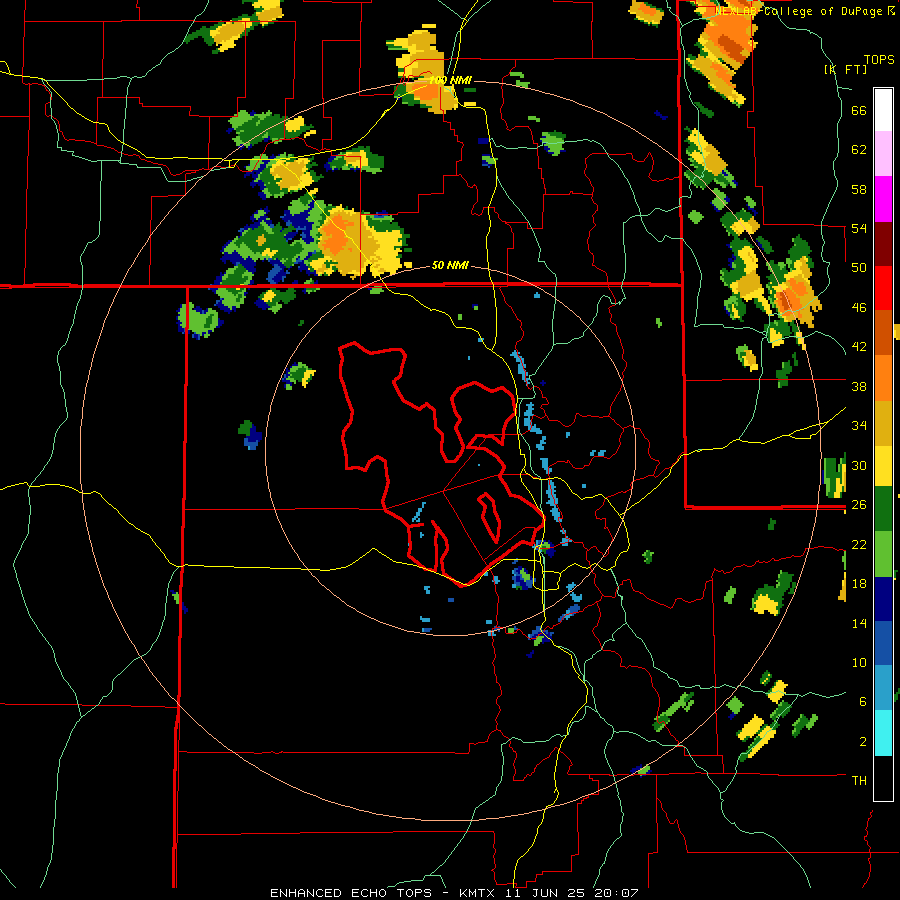Click the bright yellow legend swatch

[x=883, y=466]
